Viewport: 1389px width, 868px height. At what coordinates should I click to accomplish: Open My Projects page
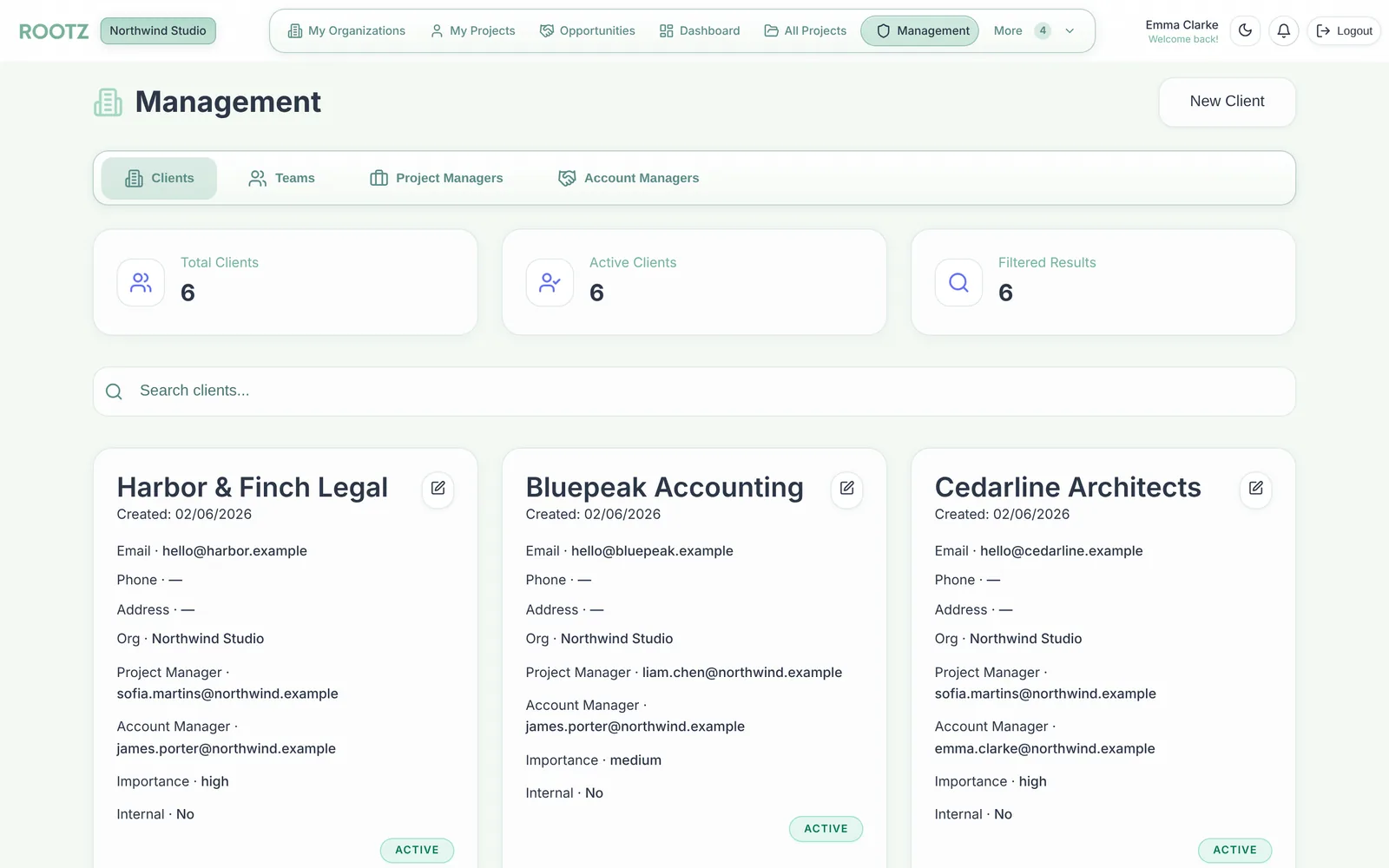[473, 30]
